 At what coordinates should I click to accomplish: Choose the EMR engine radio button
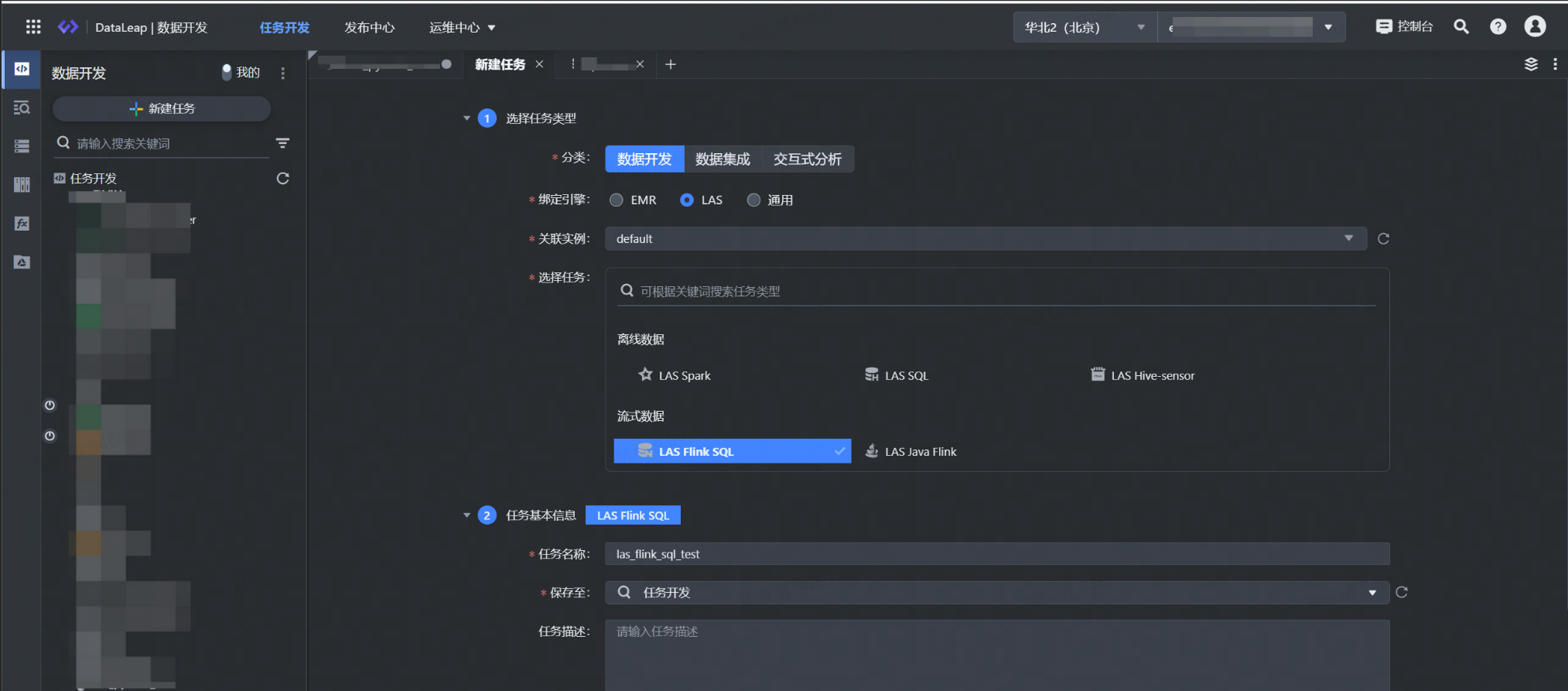click(617, 200)
